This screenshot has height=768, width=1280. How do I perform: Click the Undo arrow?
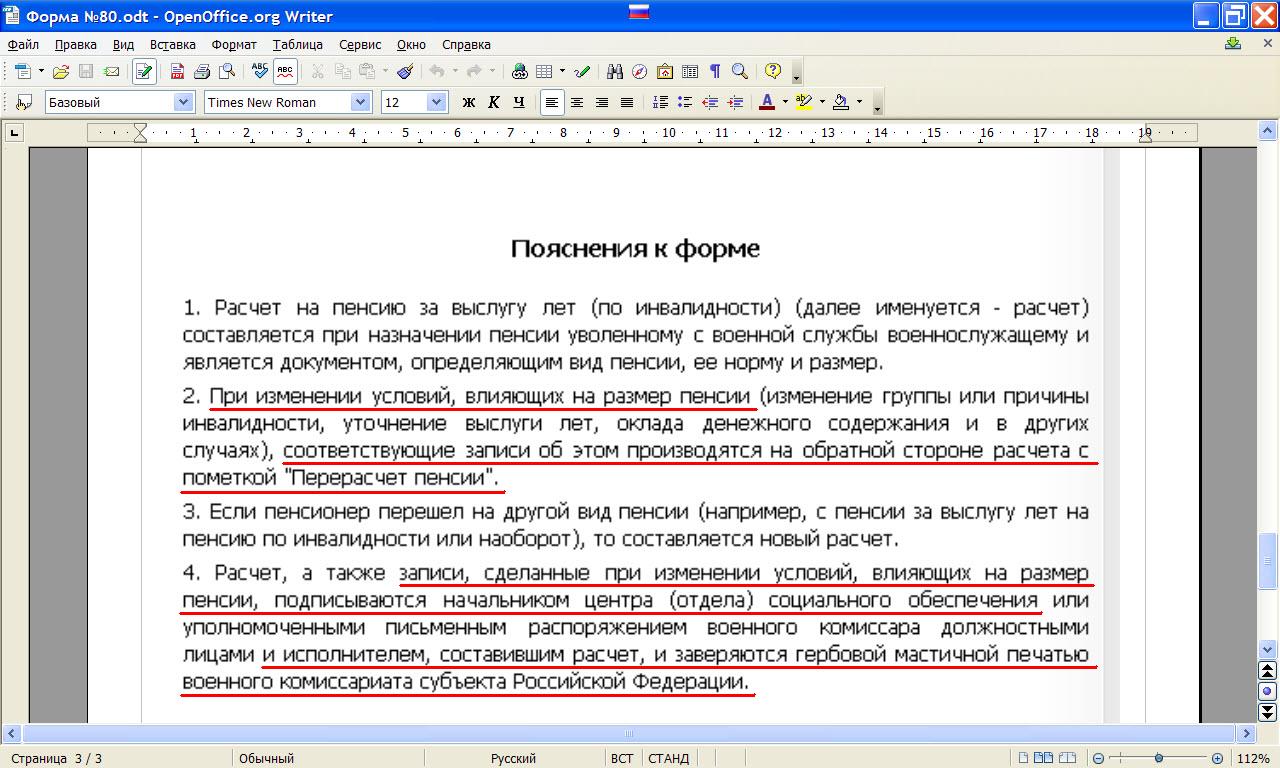pos(436,71)
